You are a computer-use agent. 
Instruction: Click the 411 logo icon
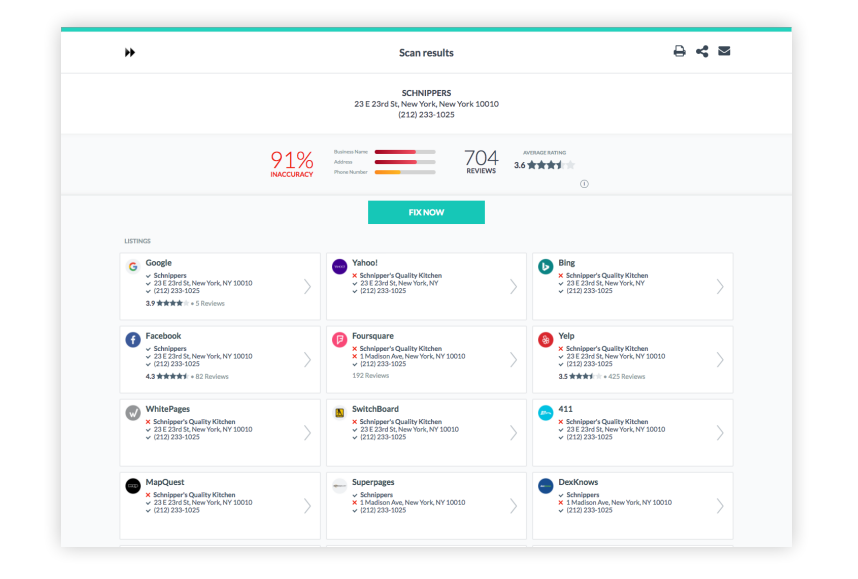coord(546,413)
